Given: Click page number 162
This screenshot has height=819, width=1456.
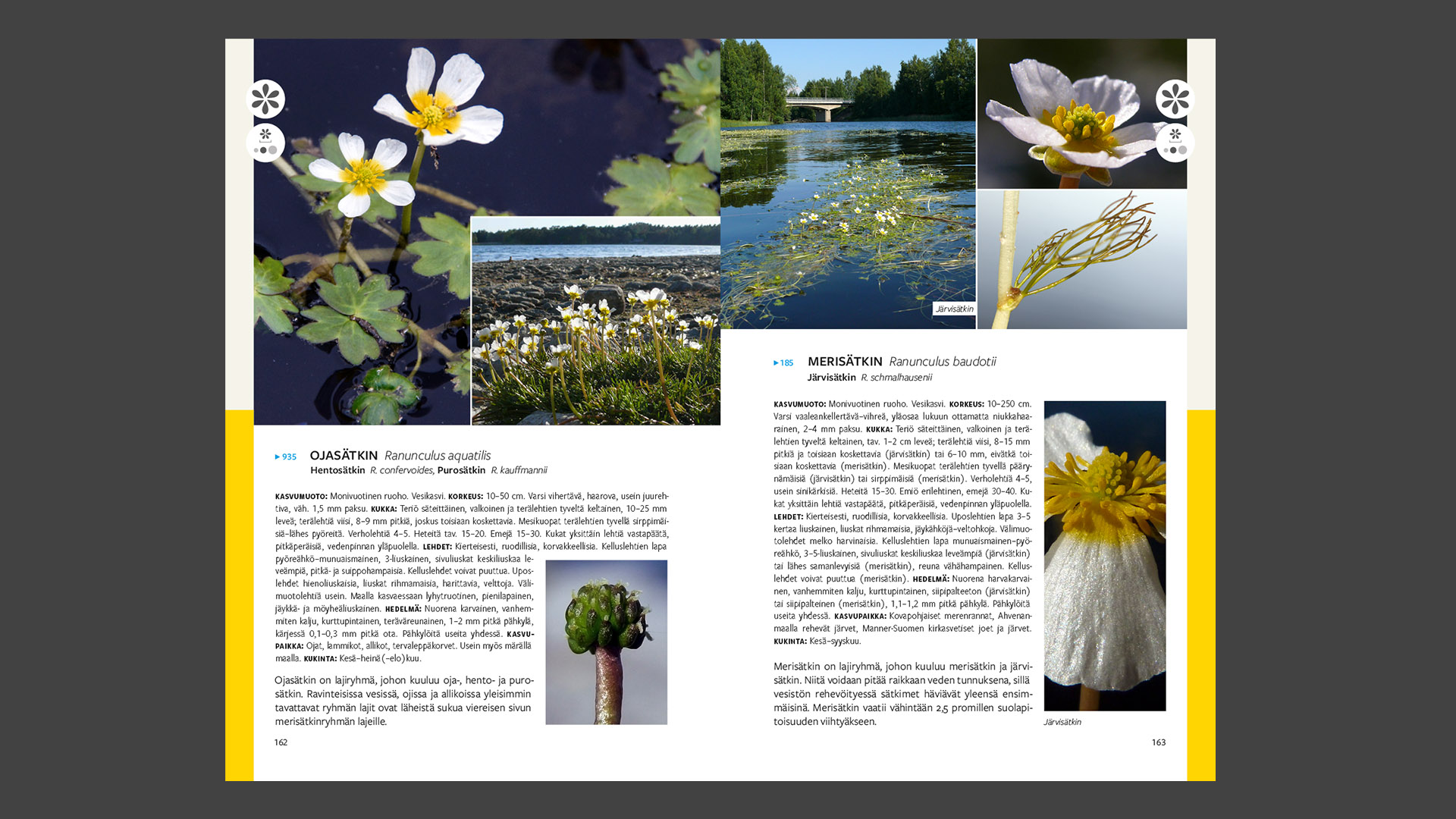Looking at the screenshot, I should click(x=281, y=742).
